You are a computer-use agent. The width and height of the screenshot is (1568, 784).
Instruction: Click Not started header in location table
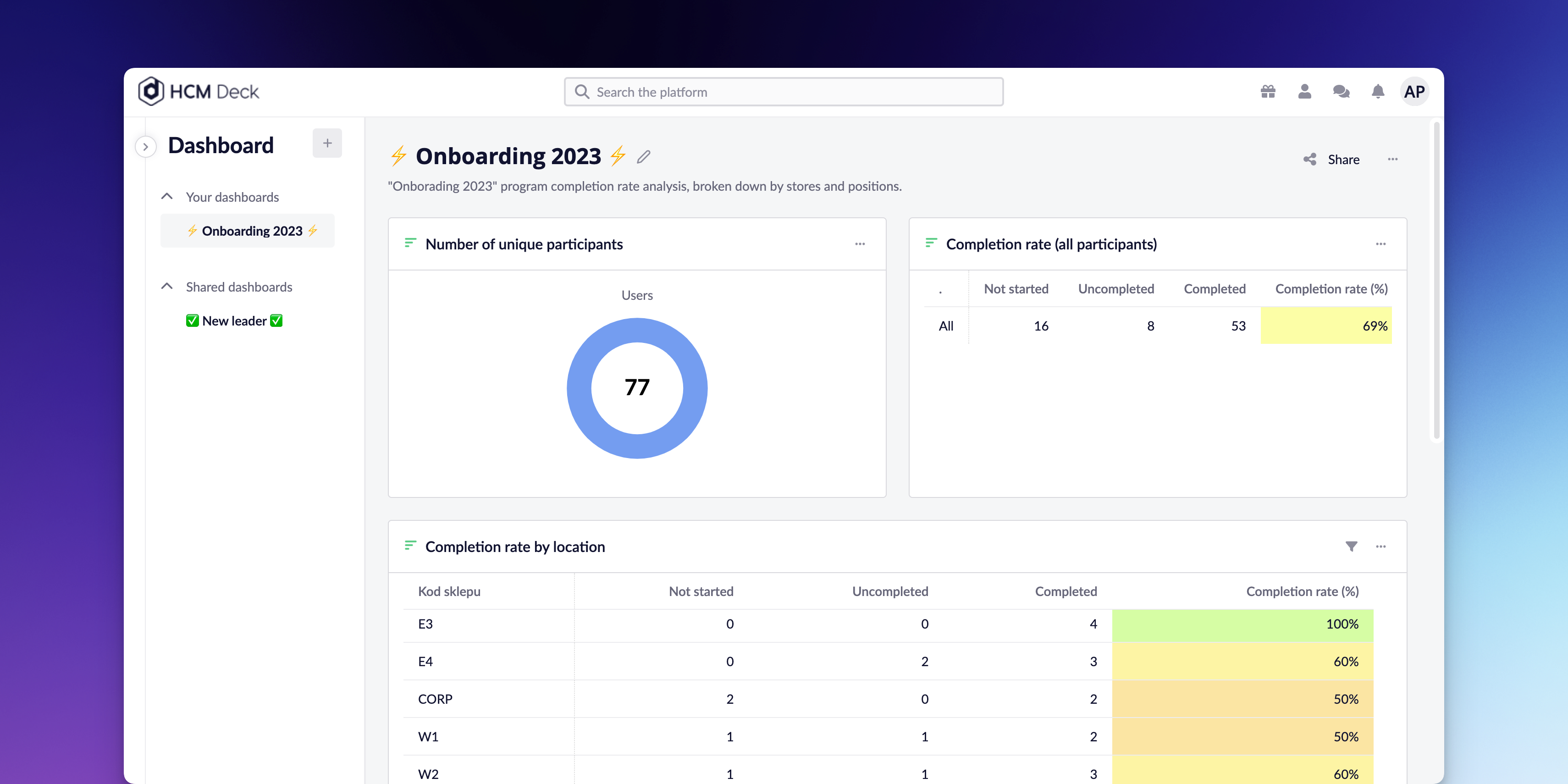pyautogui.click(x=701, y=591)
